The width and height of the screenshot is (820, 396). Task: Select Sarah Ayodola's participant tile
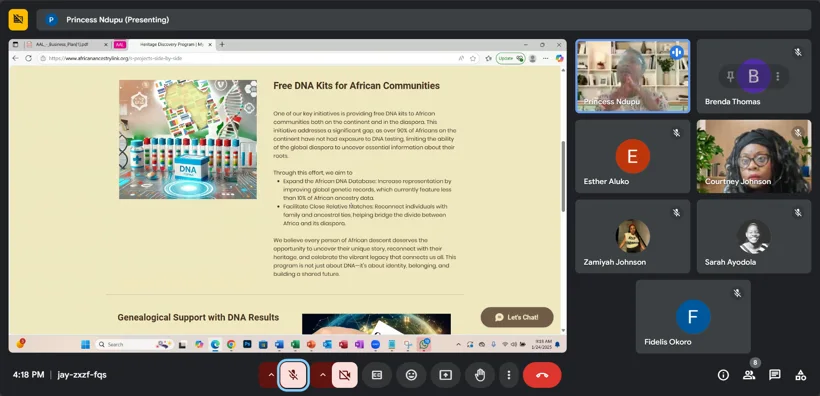[754, 236]
